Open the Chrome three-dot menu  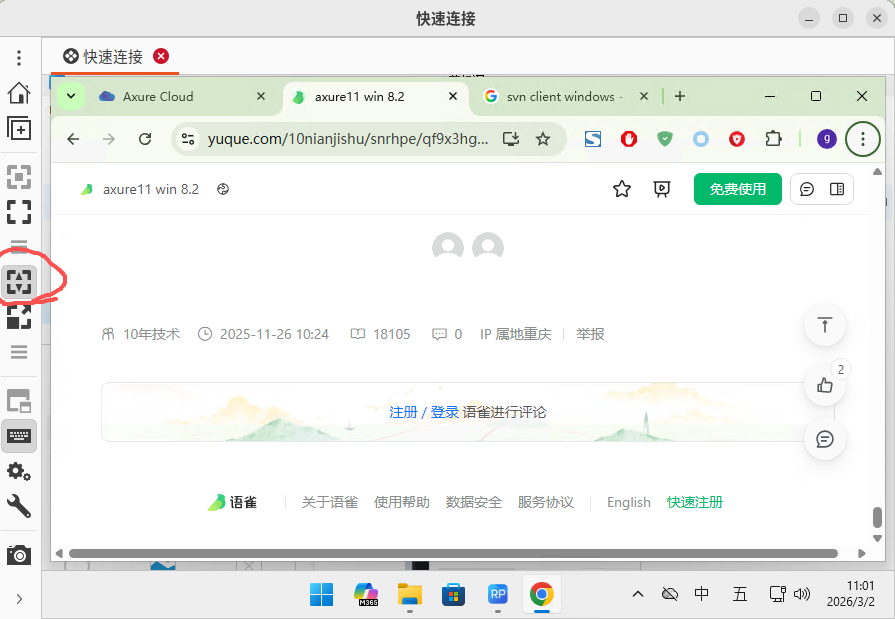(863, 139)
